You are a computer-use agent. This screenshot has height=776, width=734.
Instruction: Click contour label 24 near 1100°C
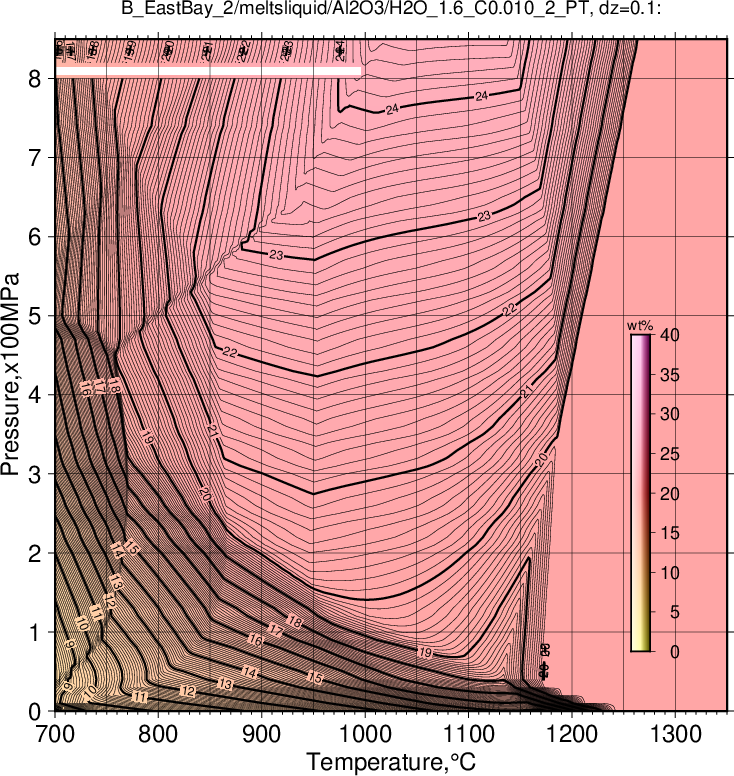coord(482,96)
